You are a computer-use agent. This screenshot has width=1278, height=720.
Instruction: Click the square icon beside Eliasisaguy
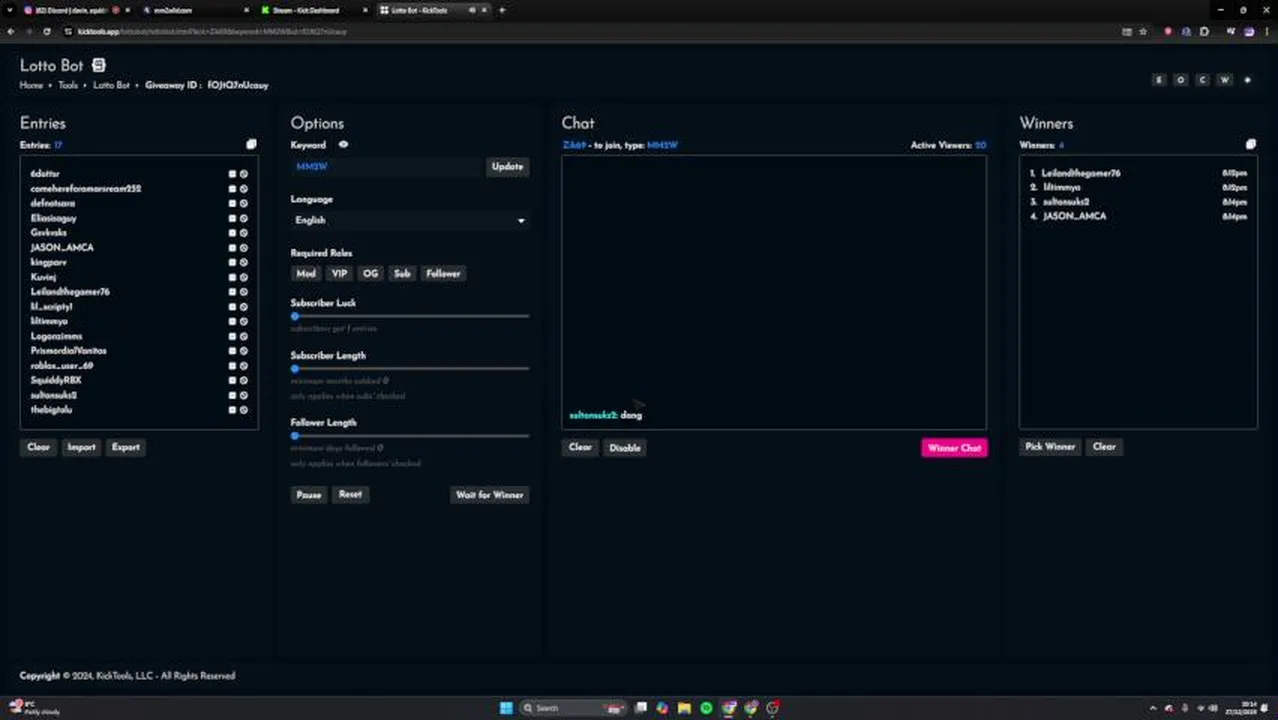pos(232,218)
